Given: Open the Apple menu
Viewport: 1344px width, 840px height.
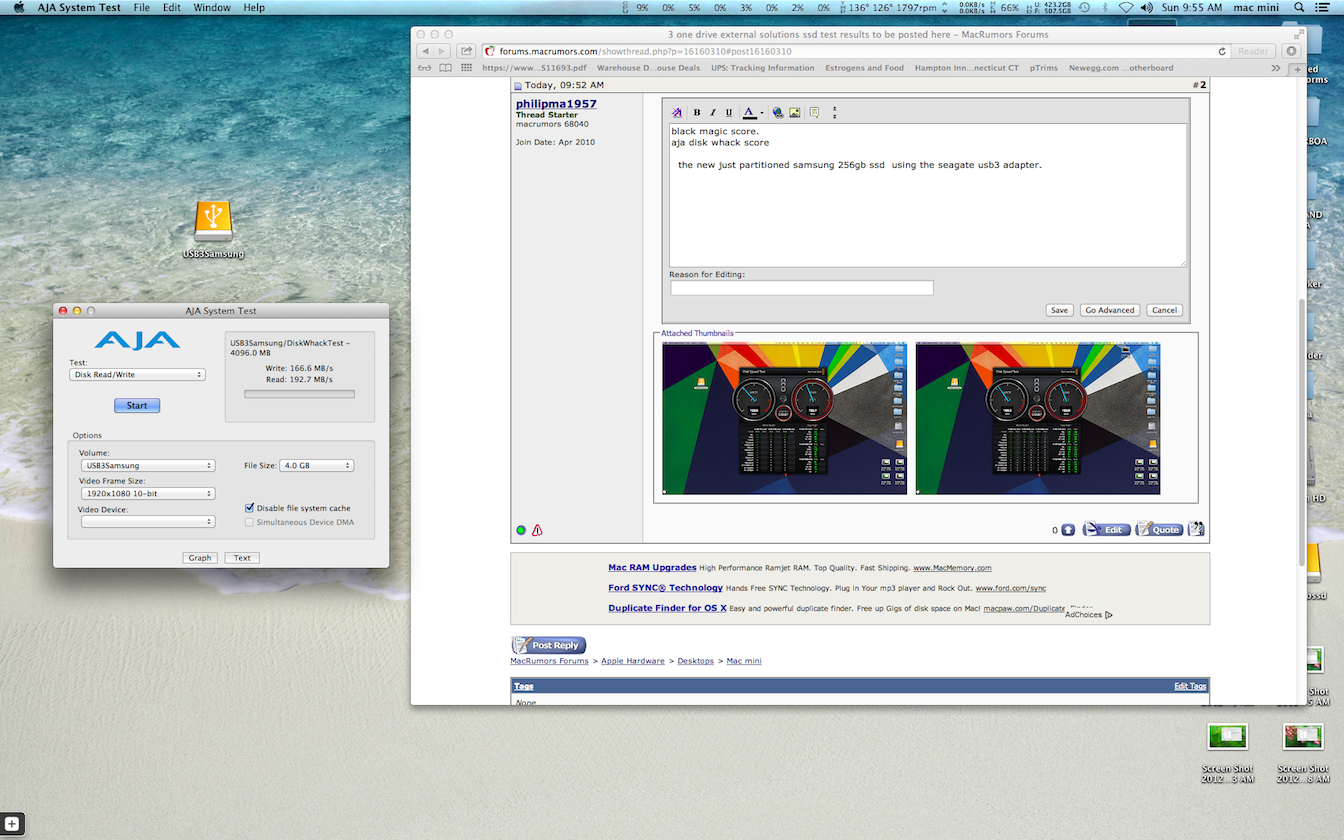Looking at the screenshot, I should click(18, 7).
